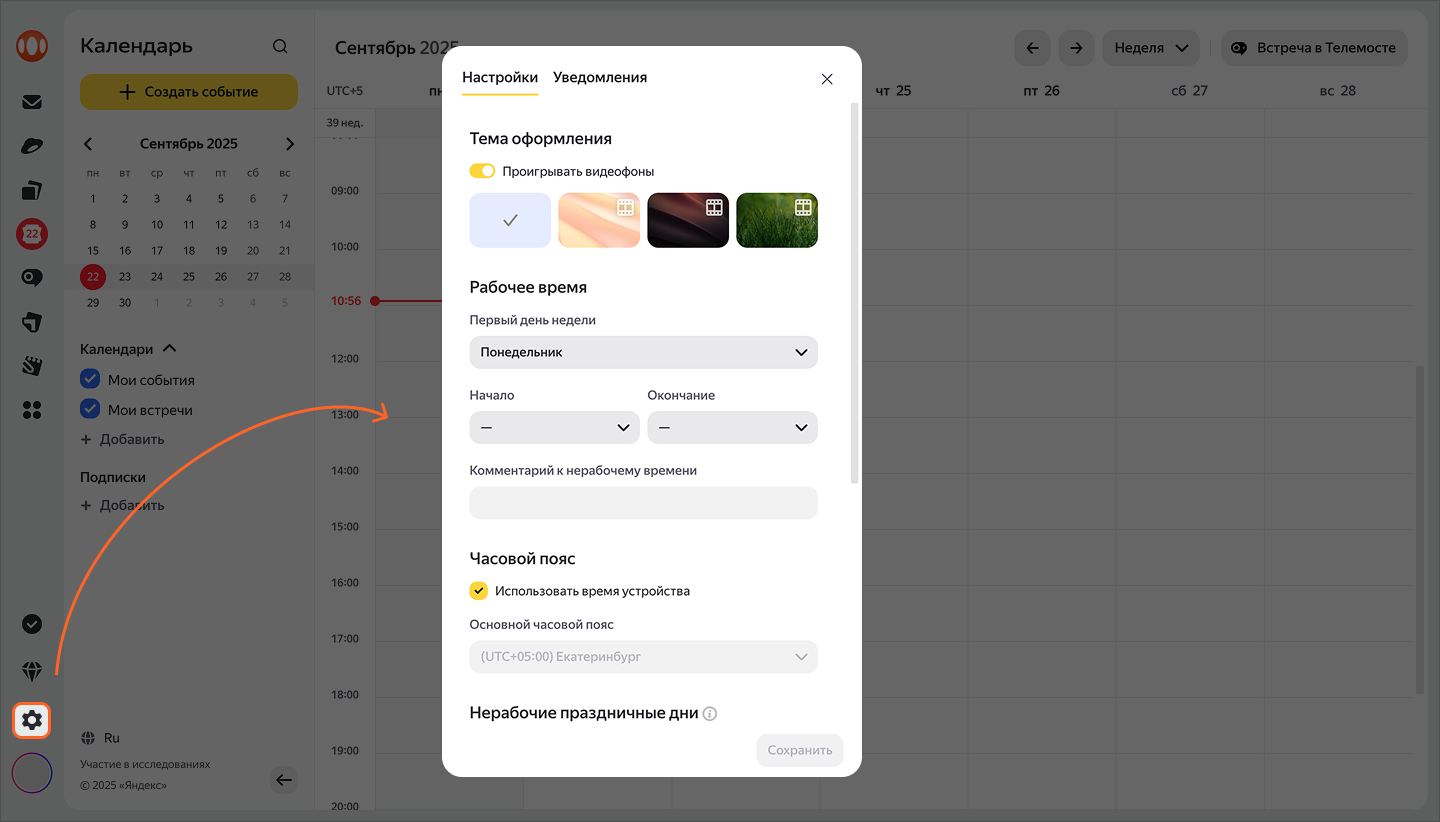Open the Первый день недели dropdown
This screenshot has height=822, width=1440.
643,352
